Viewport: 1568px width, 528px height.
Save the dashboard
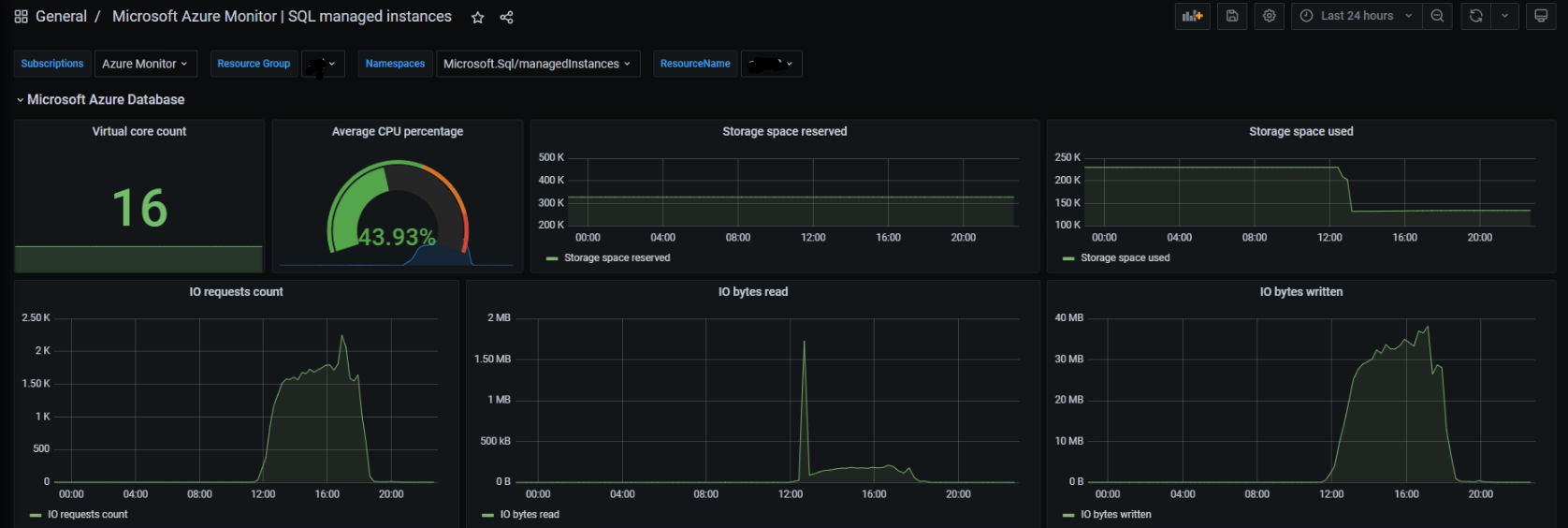pos(1232,16)
